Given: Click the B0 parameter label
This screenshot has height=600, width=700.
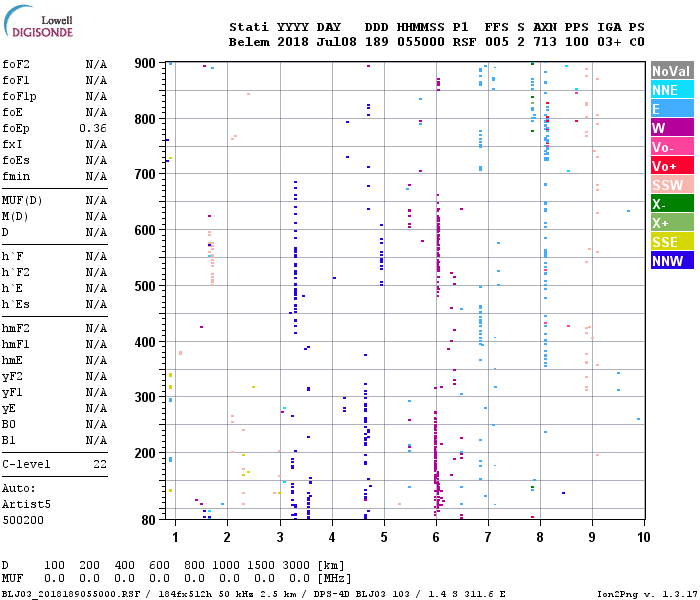Looking at the screenshot, I should 9,425.
